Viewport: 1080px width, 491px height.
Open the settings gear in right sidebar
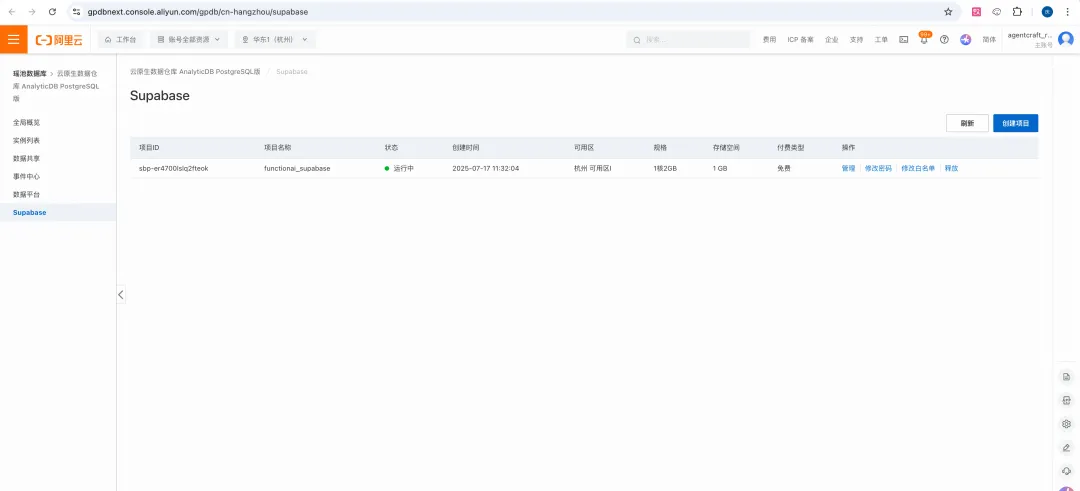coord(1066,424)
